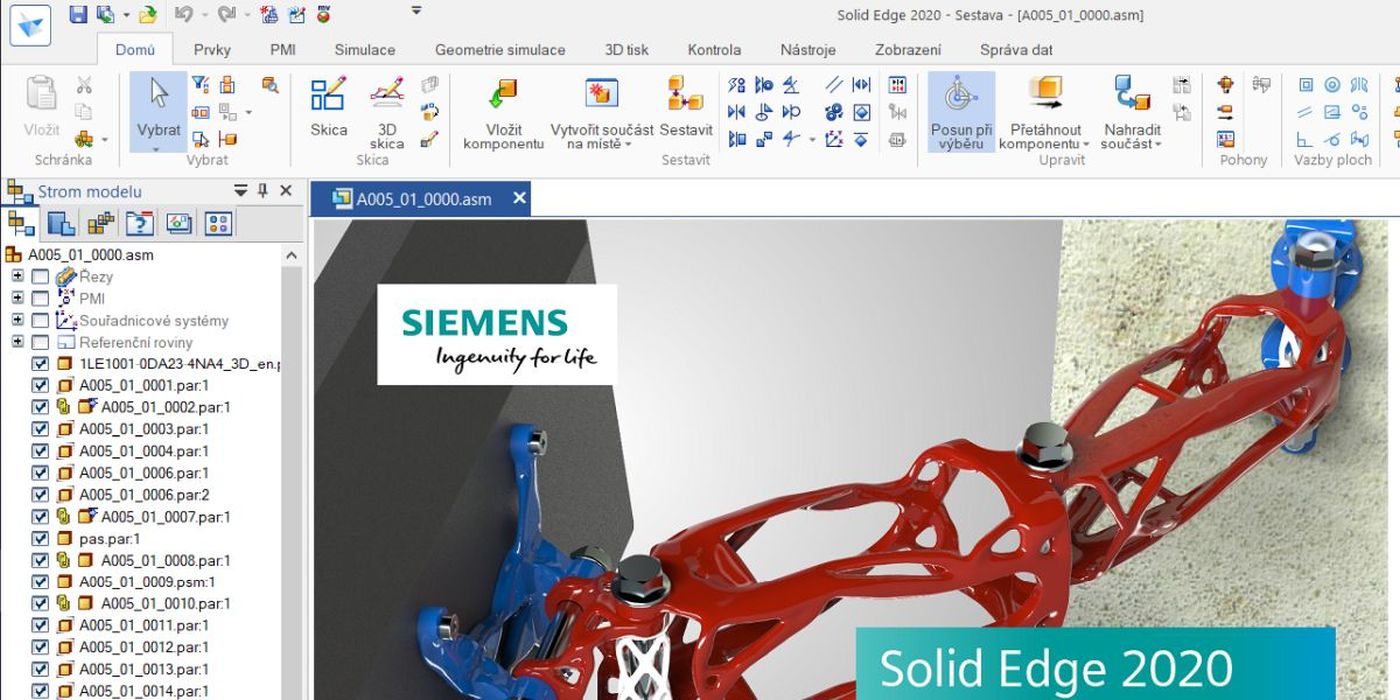The width and height of the screenshot is (1400, 700).
Task: Expand the Referenční roviny node
Action: tap(17, 342)
